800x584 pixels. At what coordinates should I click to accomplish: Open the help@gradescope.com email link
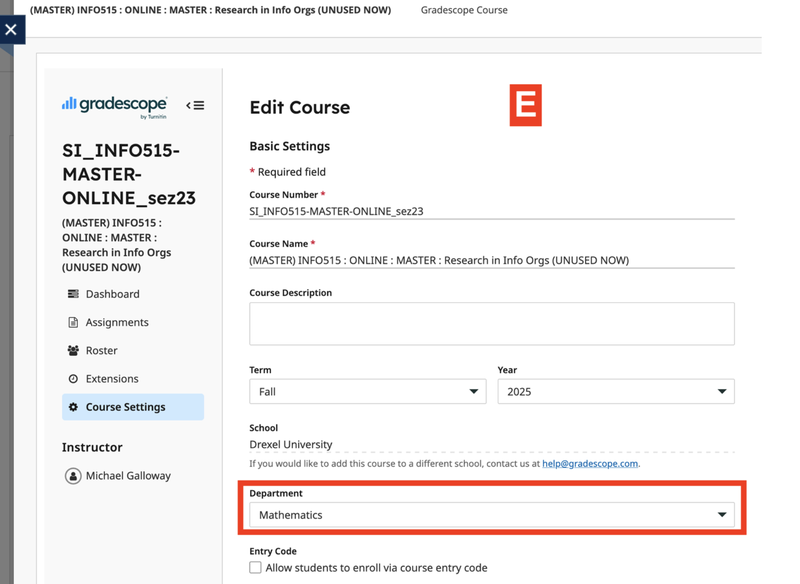click(x=589, y=464)
